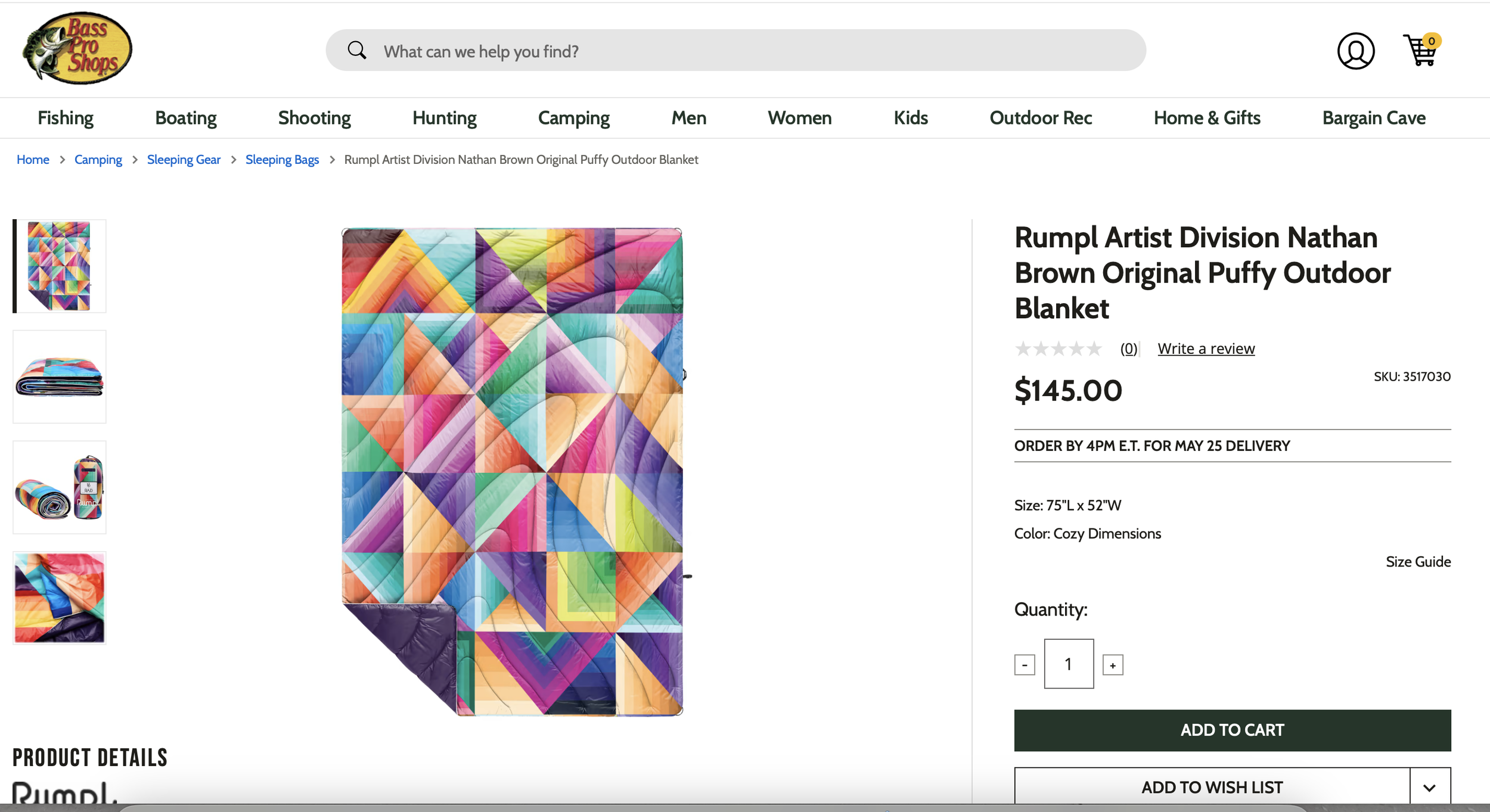The width and height of the screenshot is (1490, 812).
Task: Open the Camping menu
Action: 573,118
